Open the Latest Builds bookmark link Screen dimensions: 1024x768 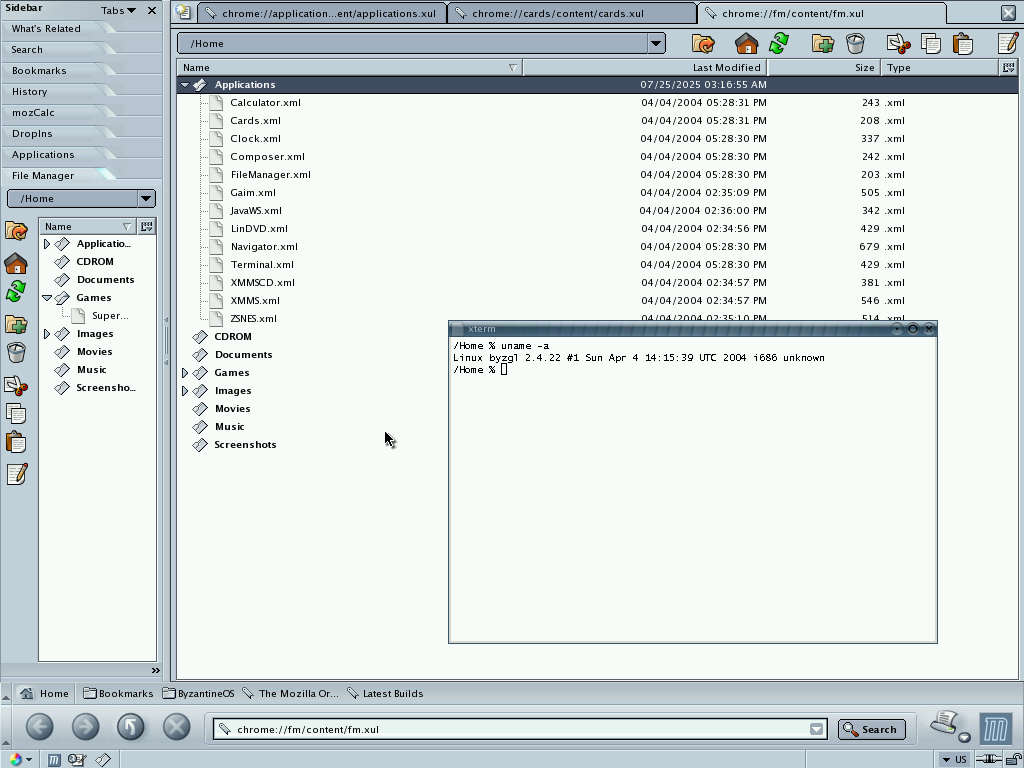point(385,694)
